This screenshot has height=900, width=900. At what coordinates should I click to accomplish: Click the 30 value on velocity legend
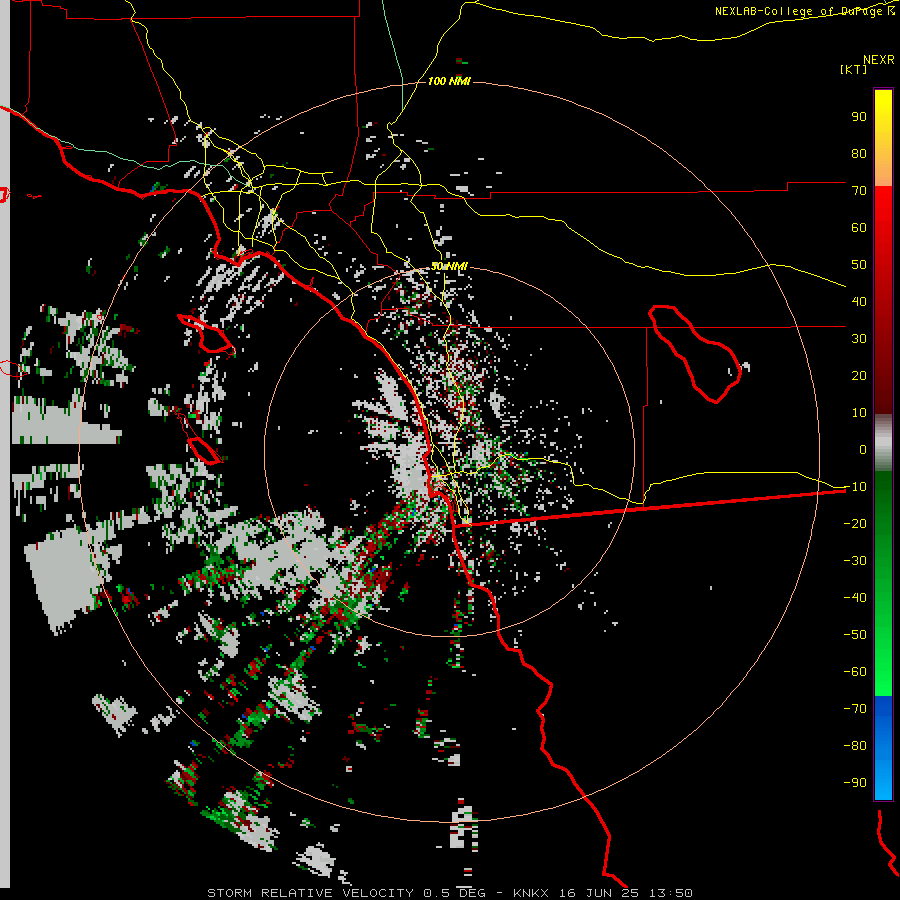point(859,339)
